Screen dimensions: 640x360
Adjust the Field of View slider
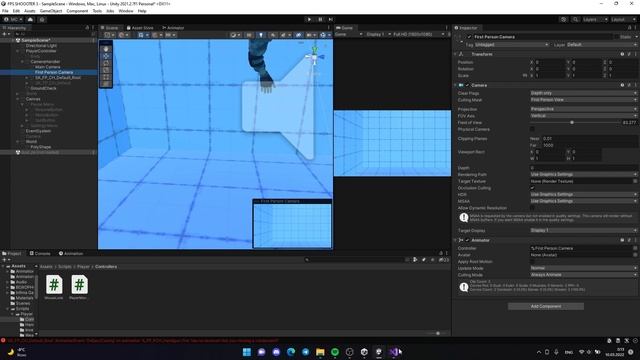click(575, 122)
